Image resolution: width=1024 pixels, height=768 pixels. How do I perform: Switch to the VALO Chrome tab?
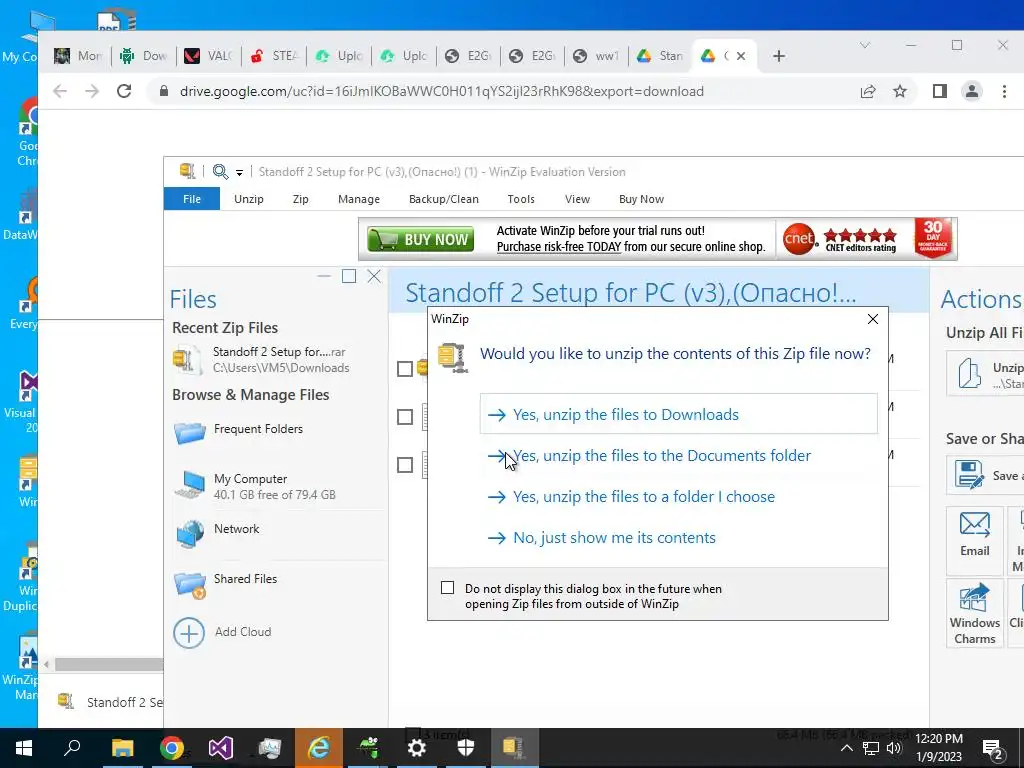[x=208, y=56]
